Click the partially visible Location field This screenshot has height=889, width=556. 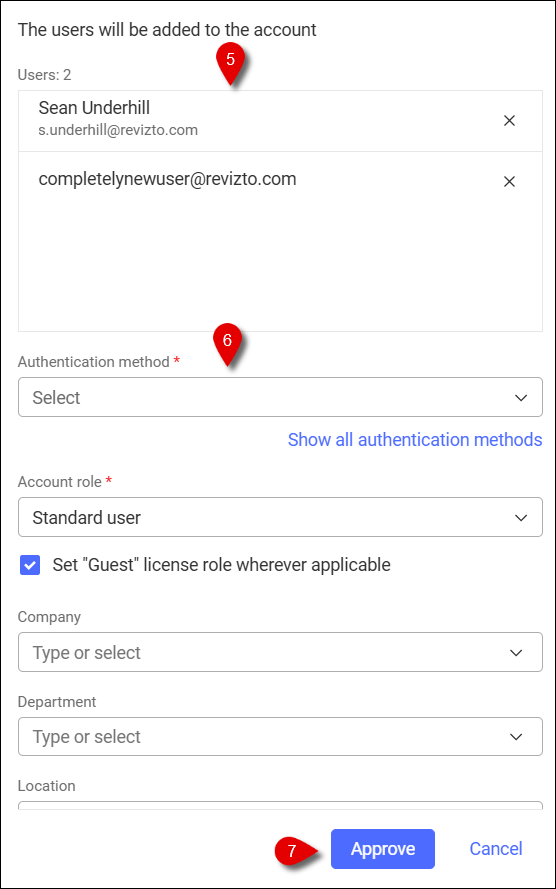coord(280,805)
